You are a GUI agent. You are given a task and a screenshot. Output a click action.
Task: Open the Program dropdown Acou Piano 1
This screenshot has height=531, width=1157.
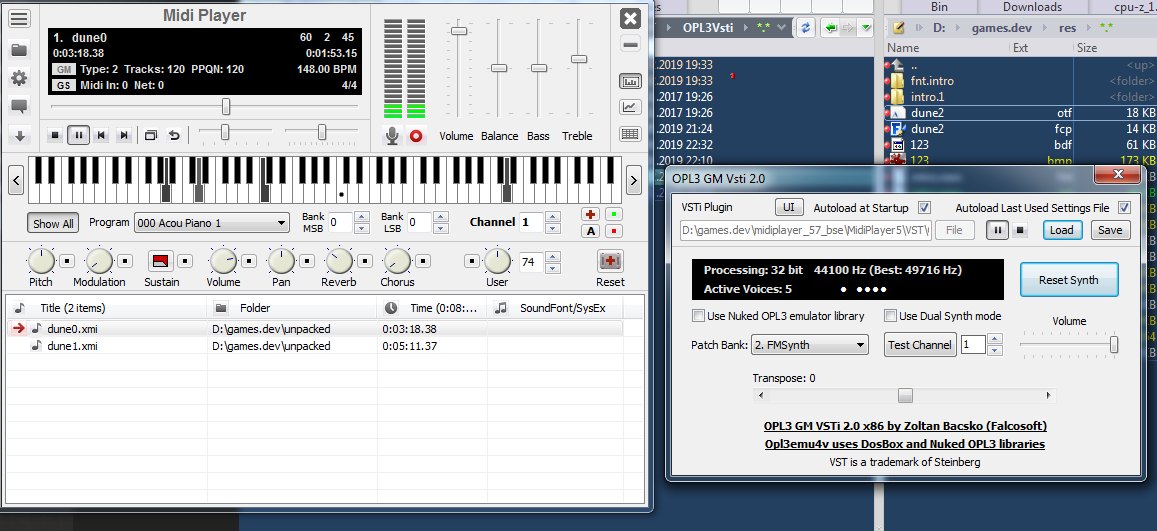(212, 223)
